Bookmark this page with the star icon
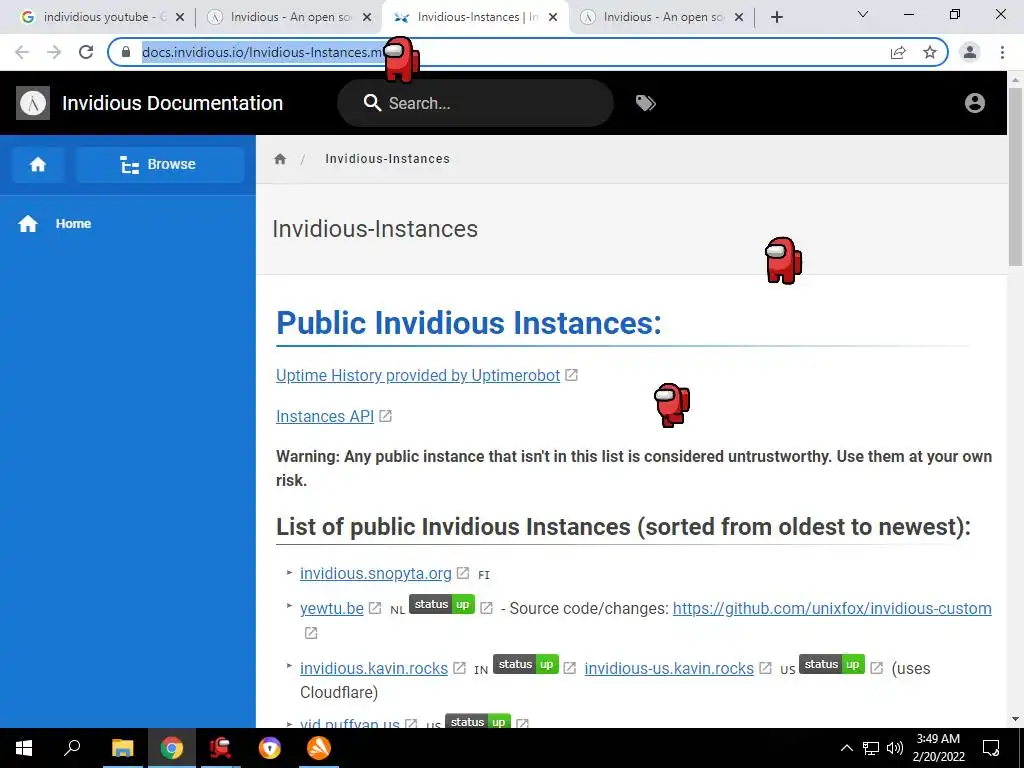 930,52
